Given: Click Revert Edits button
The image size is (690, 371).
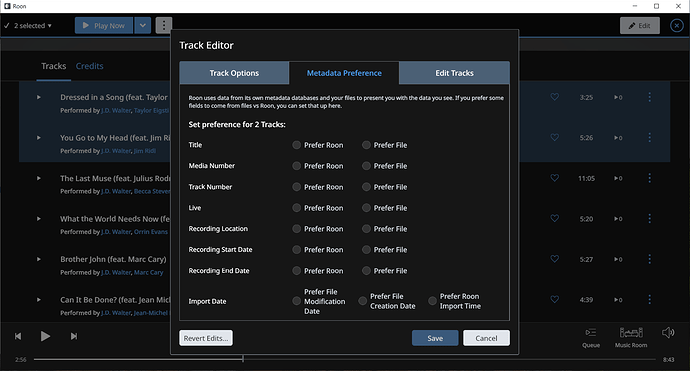Looking at the screenshot, I should coord(206,338).
